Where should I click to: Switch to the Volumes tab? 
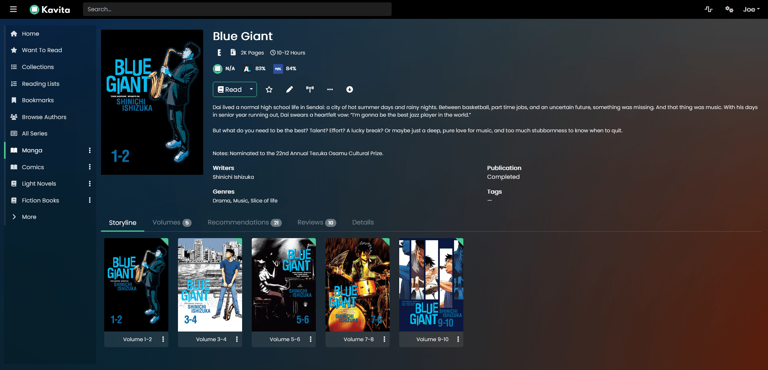[171, 222]
